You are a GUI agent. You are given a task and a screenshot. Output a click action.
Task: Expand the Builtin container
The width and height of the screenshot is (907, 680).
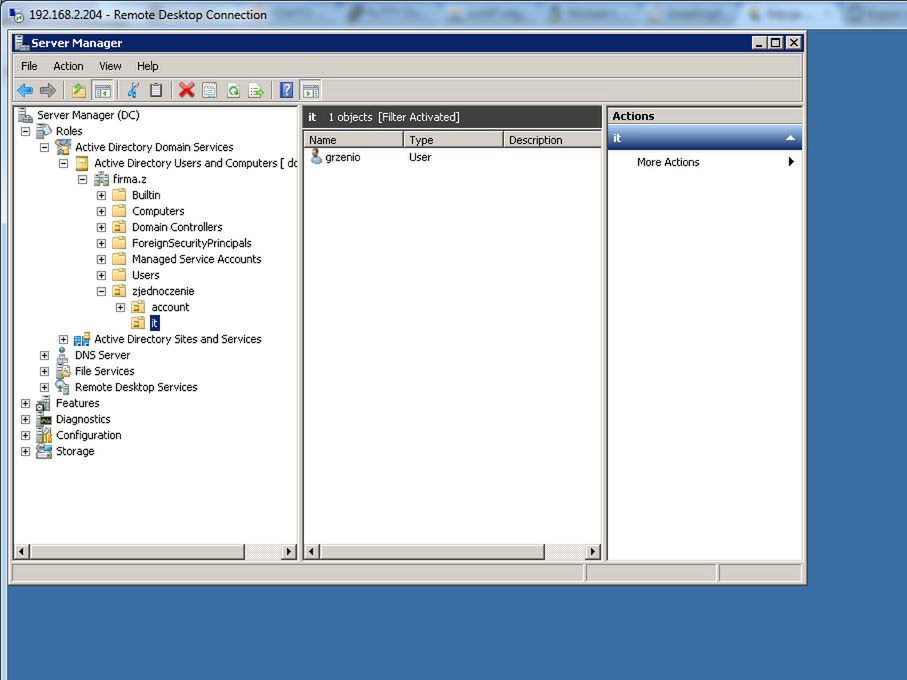point(101,195)
